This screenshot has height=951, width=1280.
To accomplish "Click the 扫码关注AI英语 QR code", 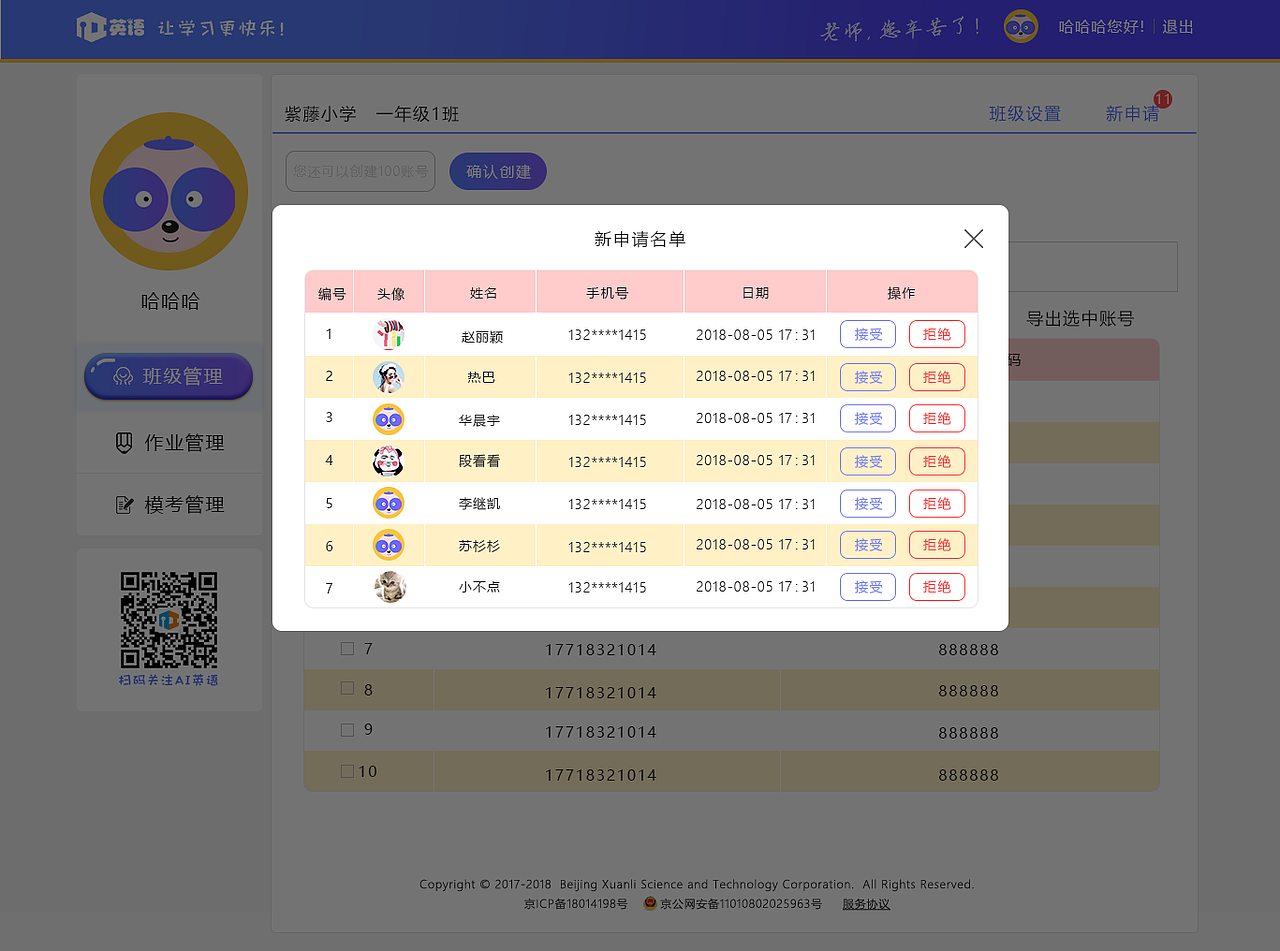I will pos(168,620).
